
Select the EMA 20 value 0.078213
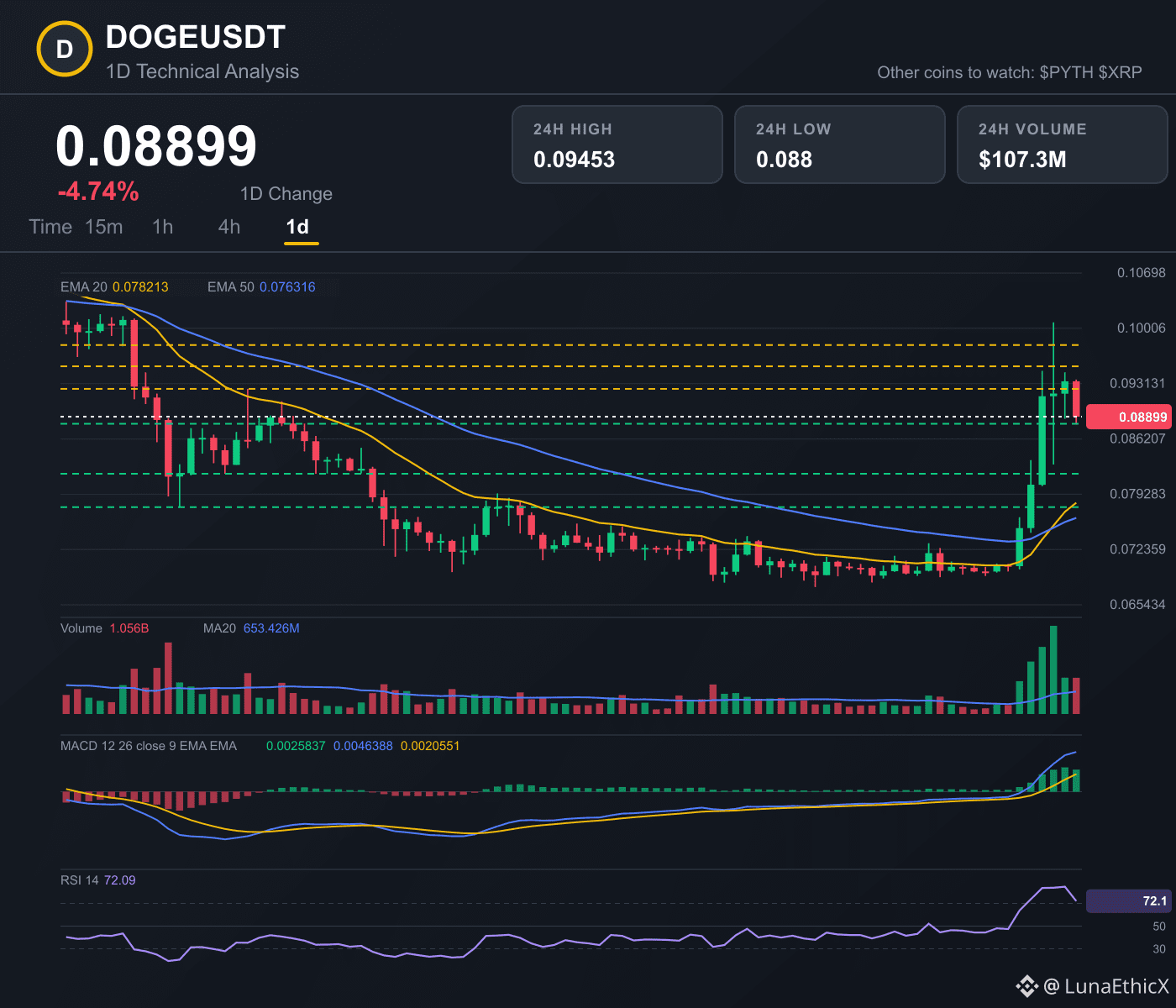[140, 287]
